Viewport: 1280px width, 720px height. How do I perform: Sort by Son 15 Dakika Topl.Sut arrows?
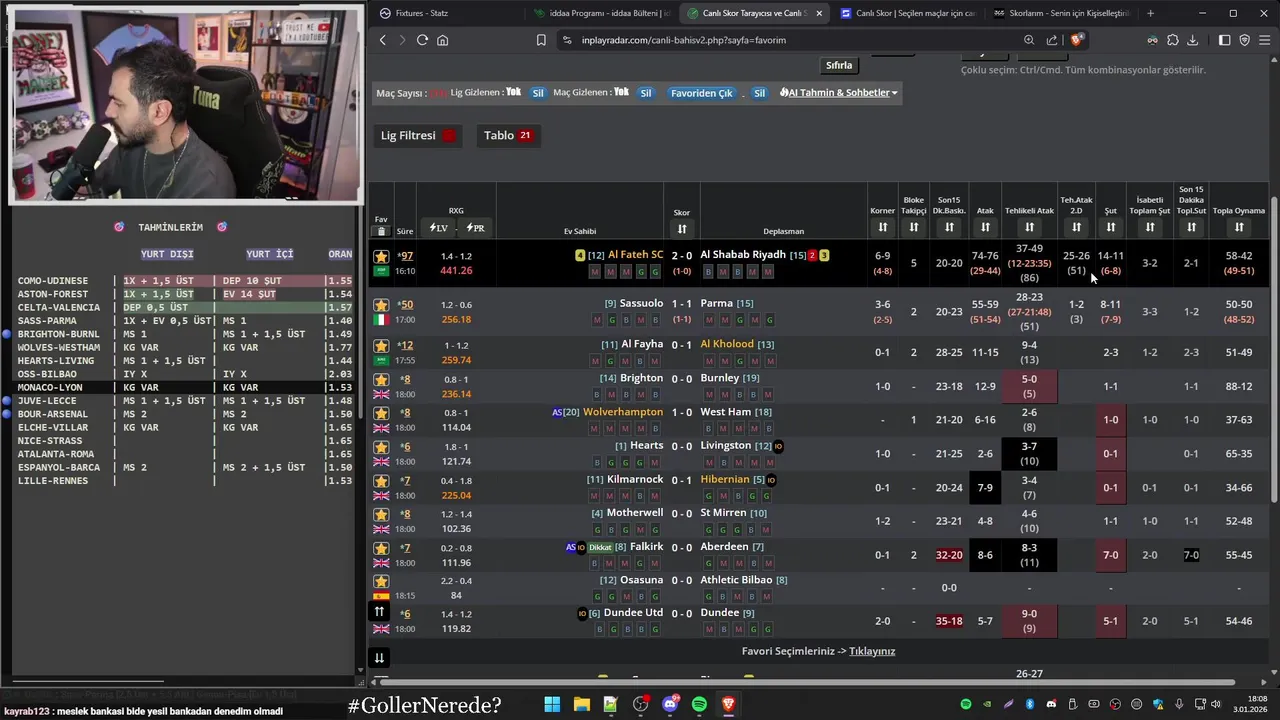[1191, 228]
